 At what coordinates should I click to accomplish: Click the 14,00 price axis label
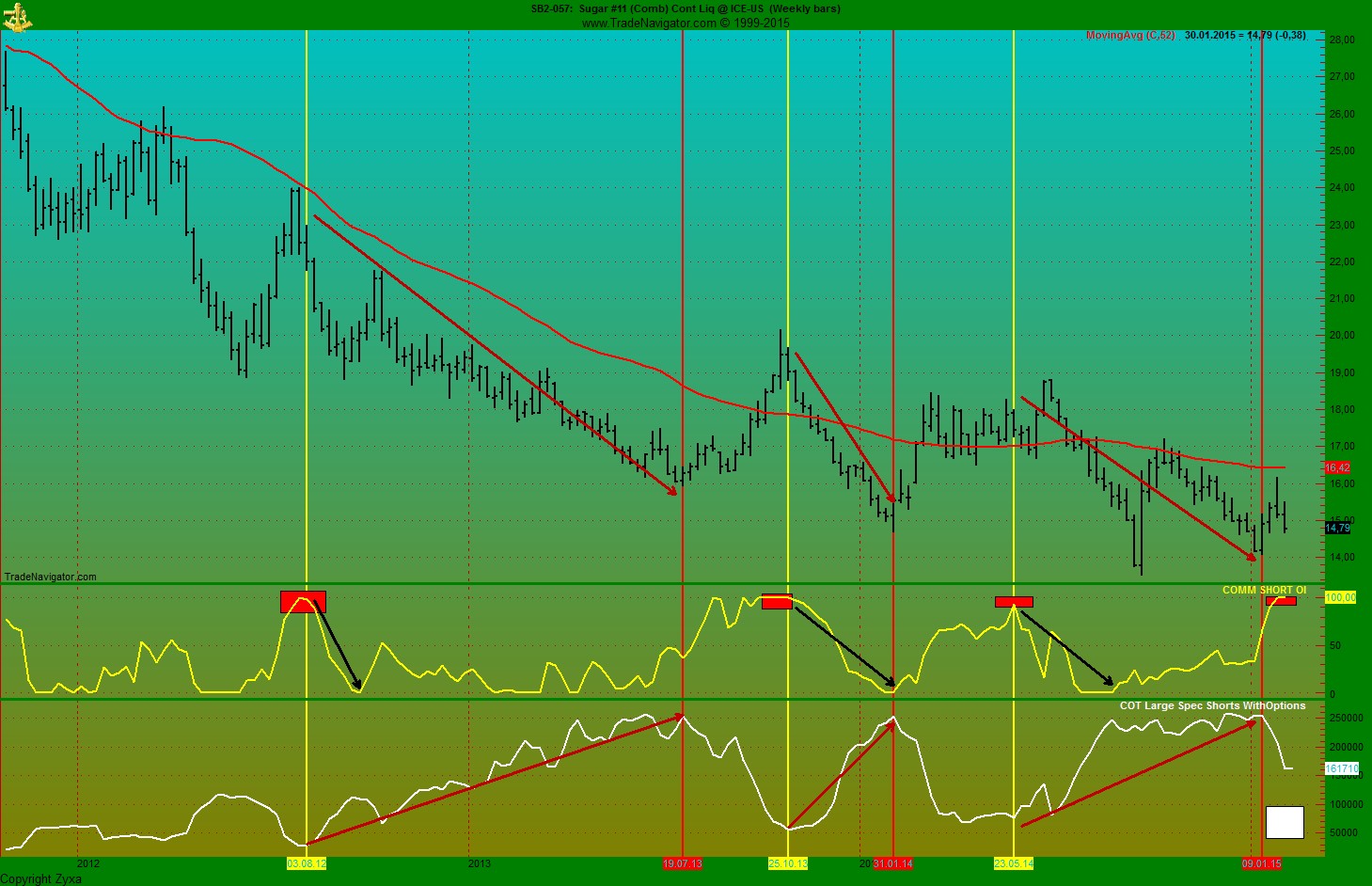click(1342, 557)
